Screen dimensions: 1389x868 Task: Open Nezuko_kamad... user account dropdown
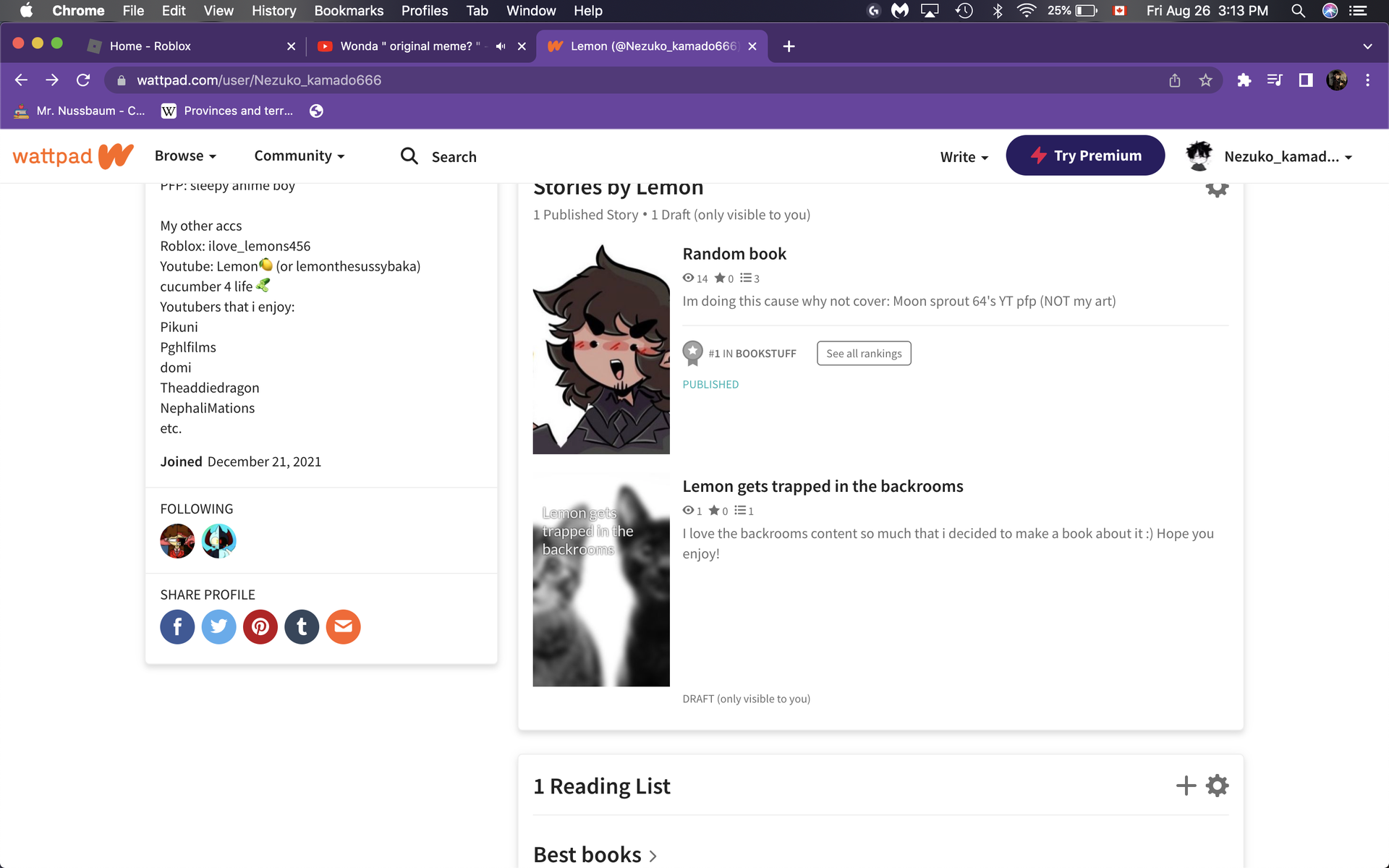[1270, 156]
